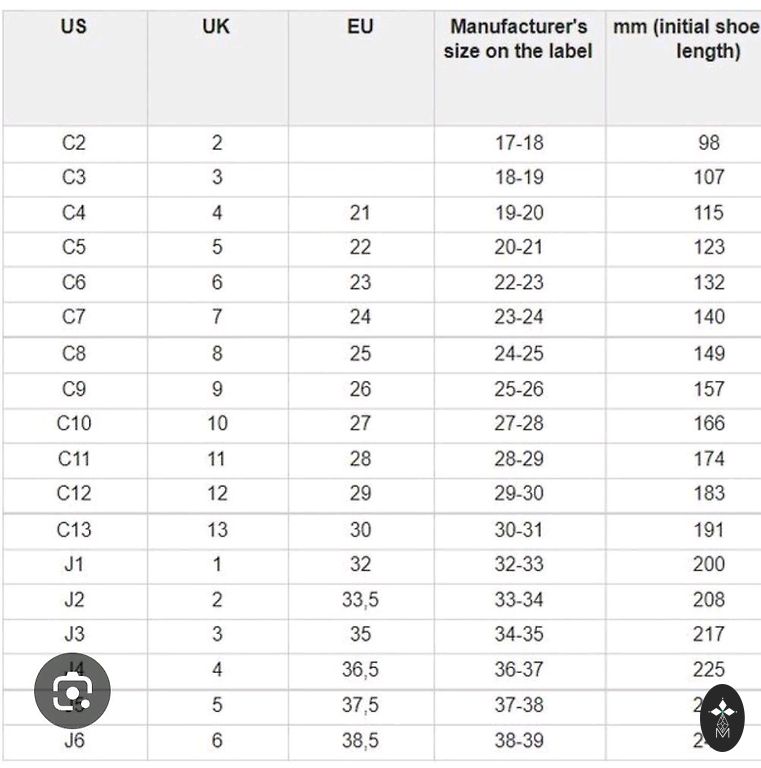Click the J6 US size cell

coord(74,741)
